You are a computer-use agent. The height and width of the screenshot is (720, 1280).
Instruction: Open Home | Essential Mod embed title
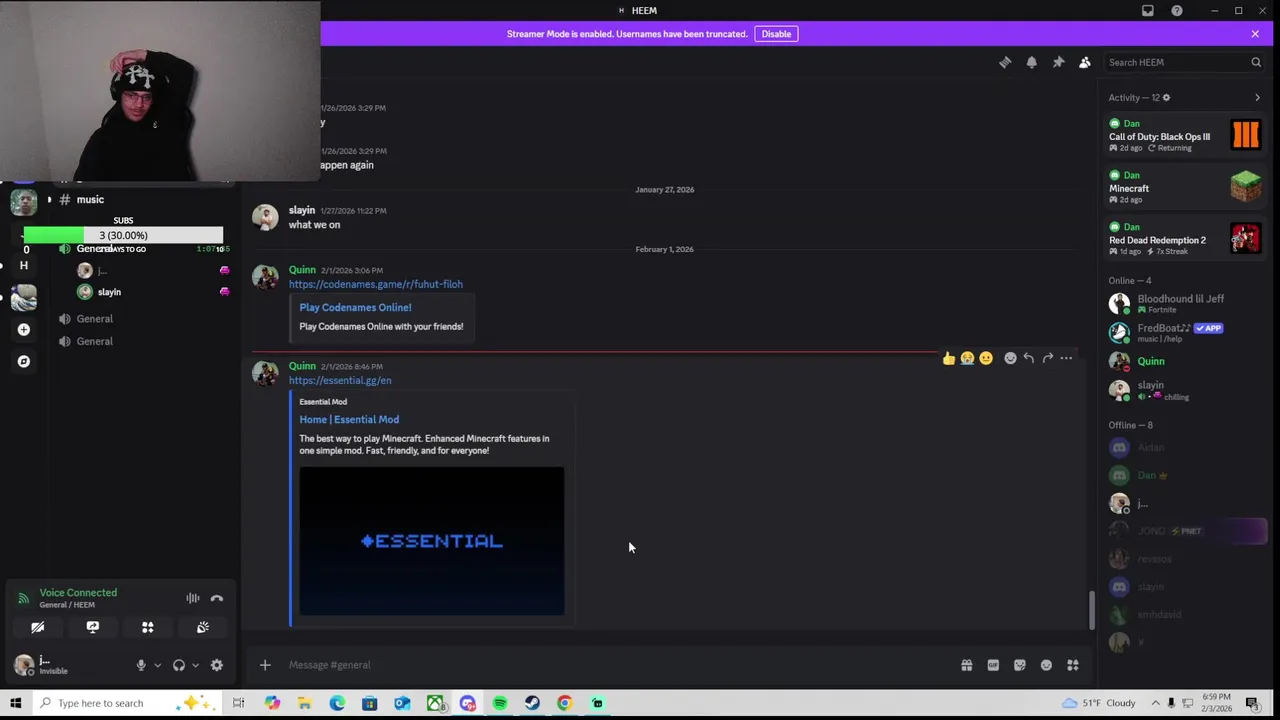point(349,419)
